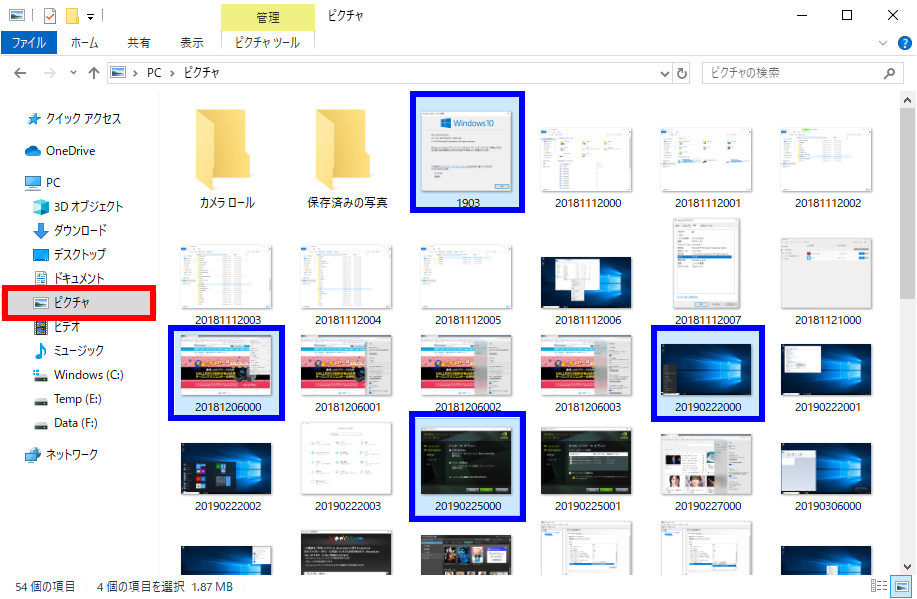This screenshot has width=917, height=599.
Task: Open the 表示 ribbon tab
Action: (191, 43)
